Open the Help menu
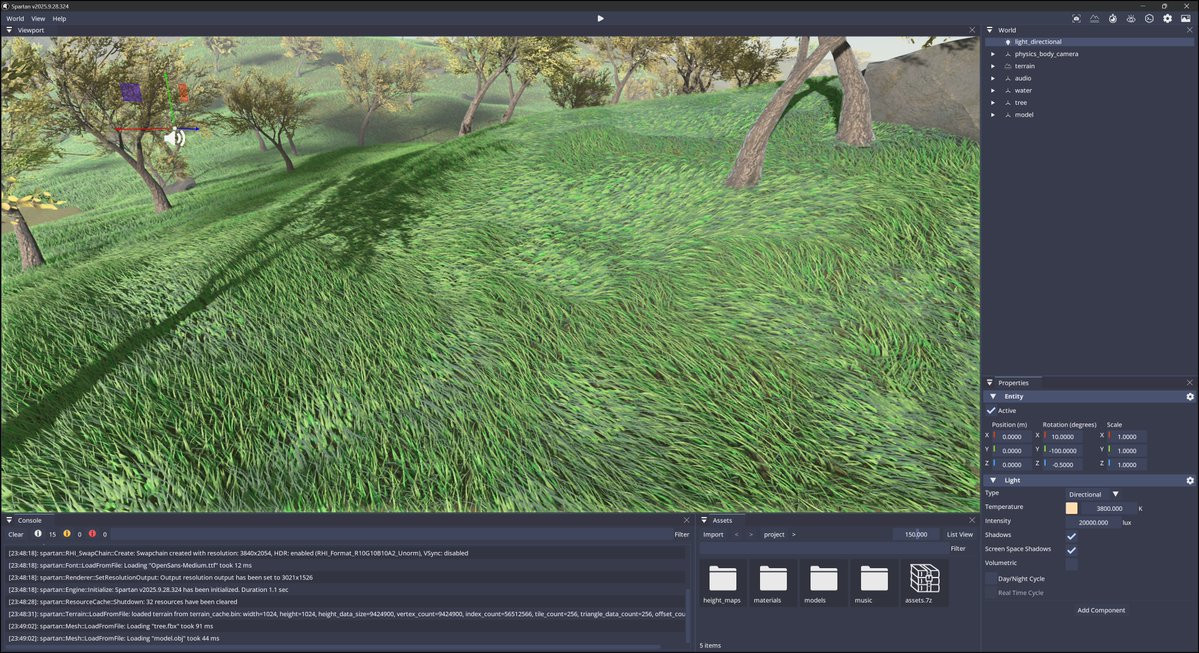 click(59, 18)
